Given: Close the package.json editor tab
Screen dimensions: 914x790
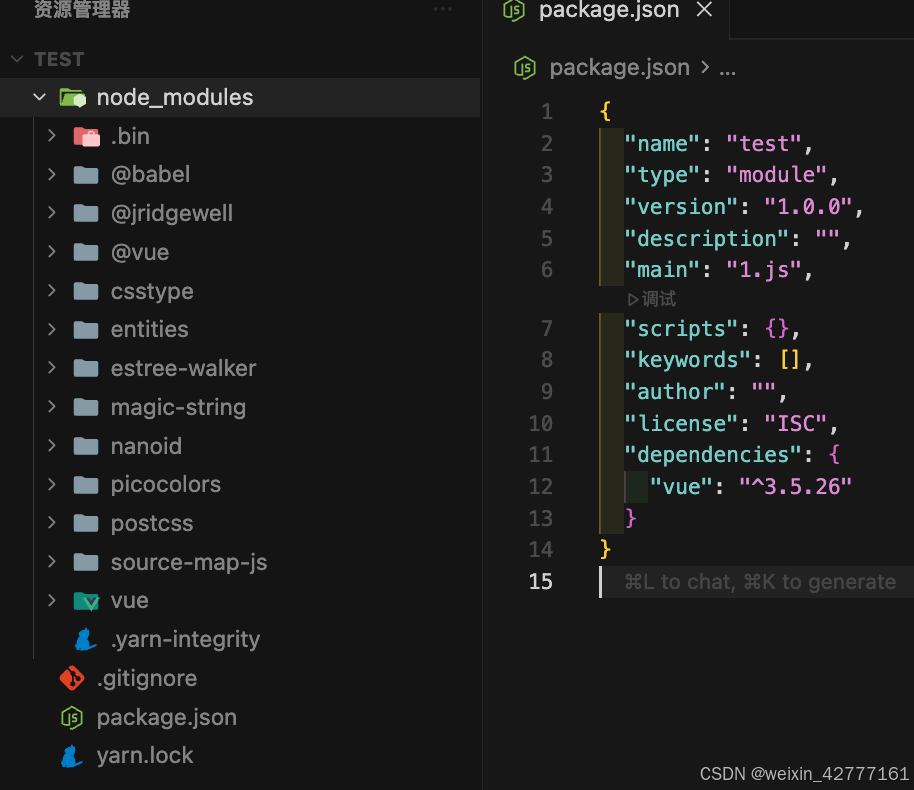Looking at the screenshot, I should tap(705, 9).
